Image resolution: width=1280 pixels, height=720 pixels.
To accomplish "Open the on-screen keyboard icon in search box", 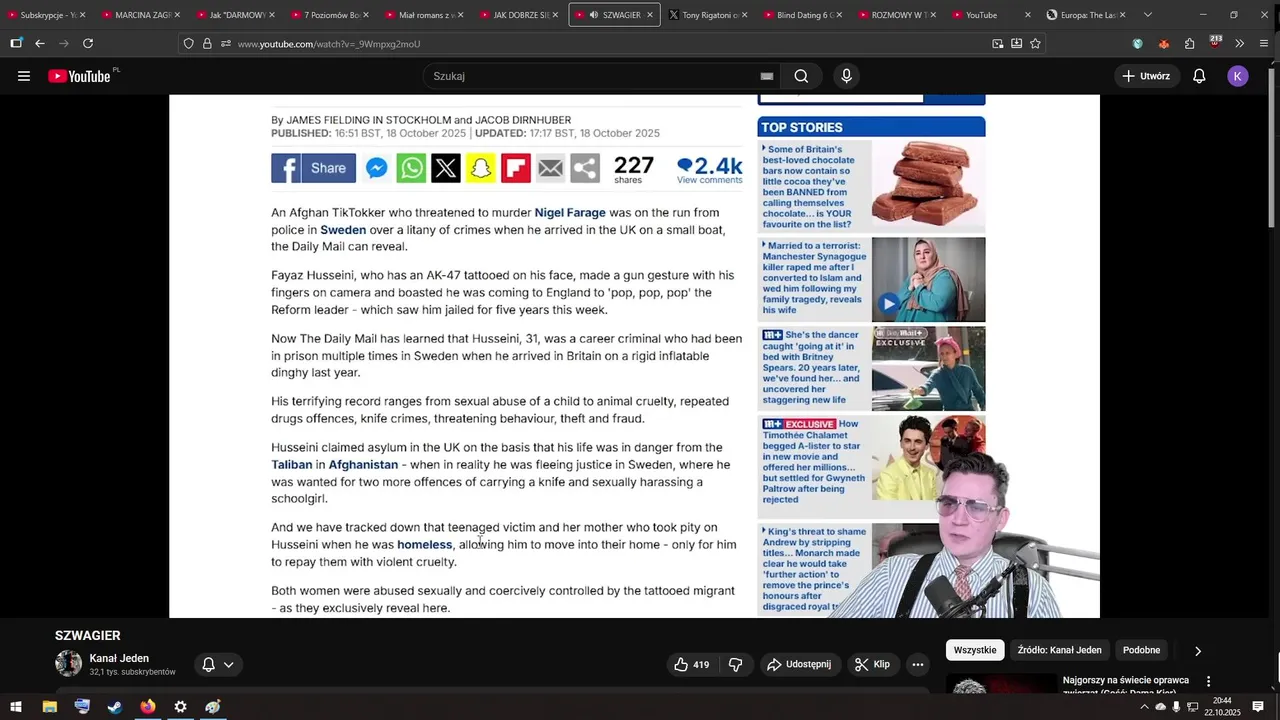I will pos(767,76).
